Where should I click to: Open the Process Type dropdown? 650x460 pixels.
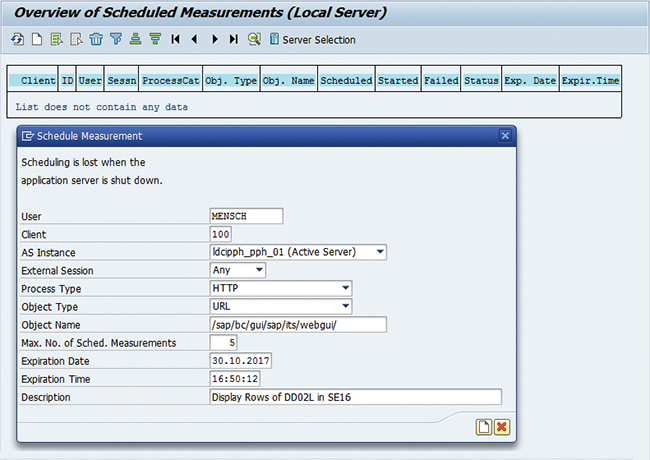(x=345, y=288)
